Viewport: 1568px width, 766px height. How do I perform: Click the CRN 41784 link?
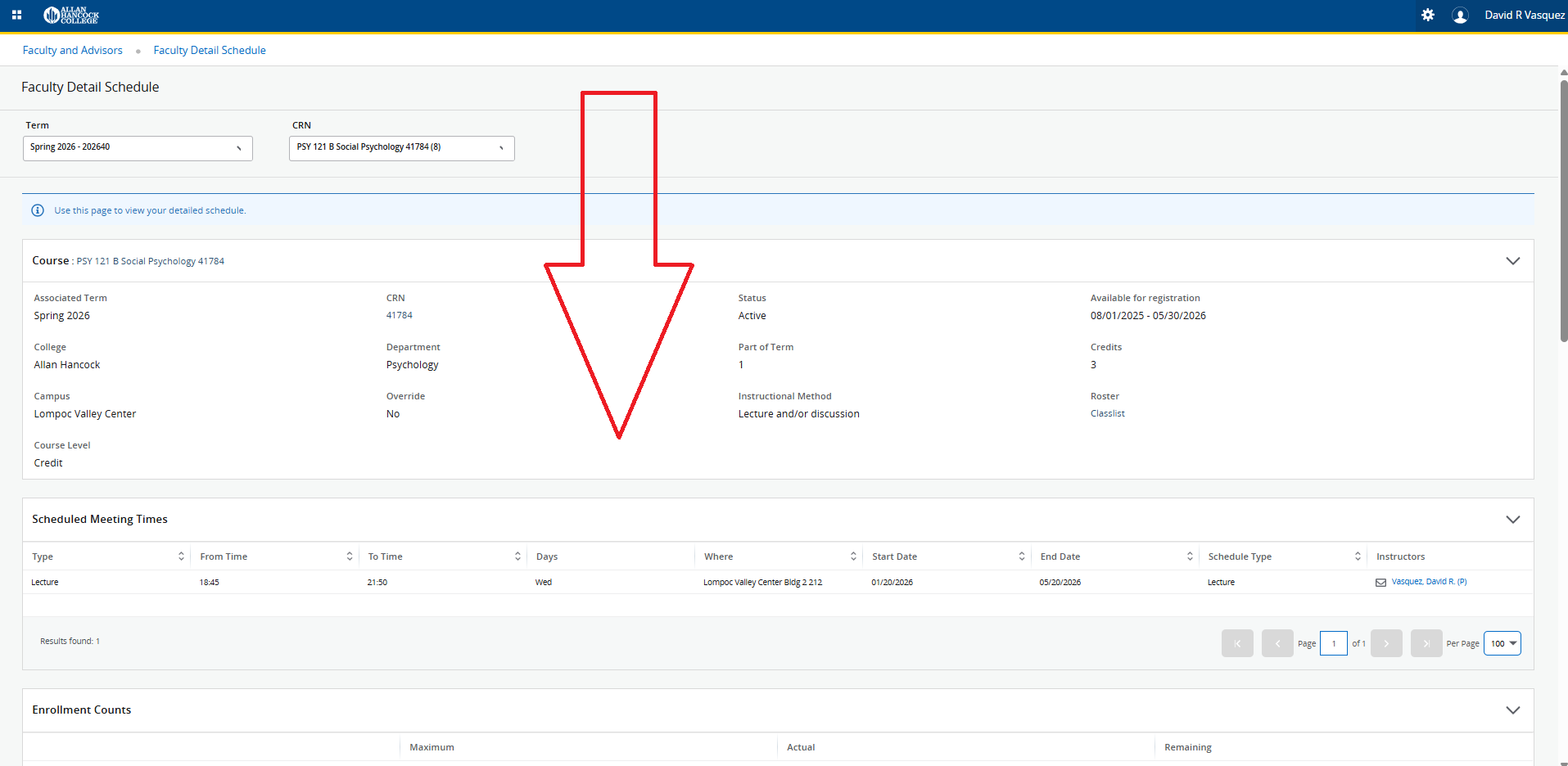400,315
